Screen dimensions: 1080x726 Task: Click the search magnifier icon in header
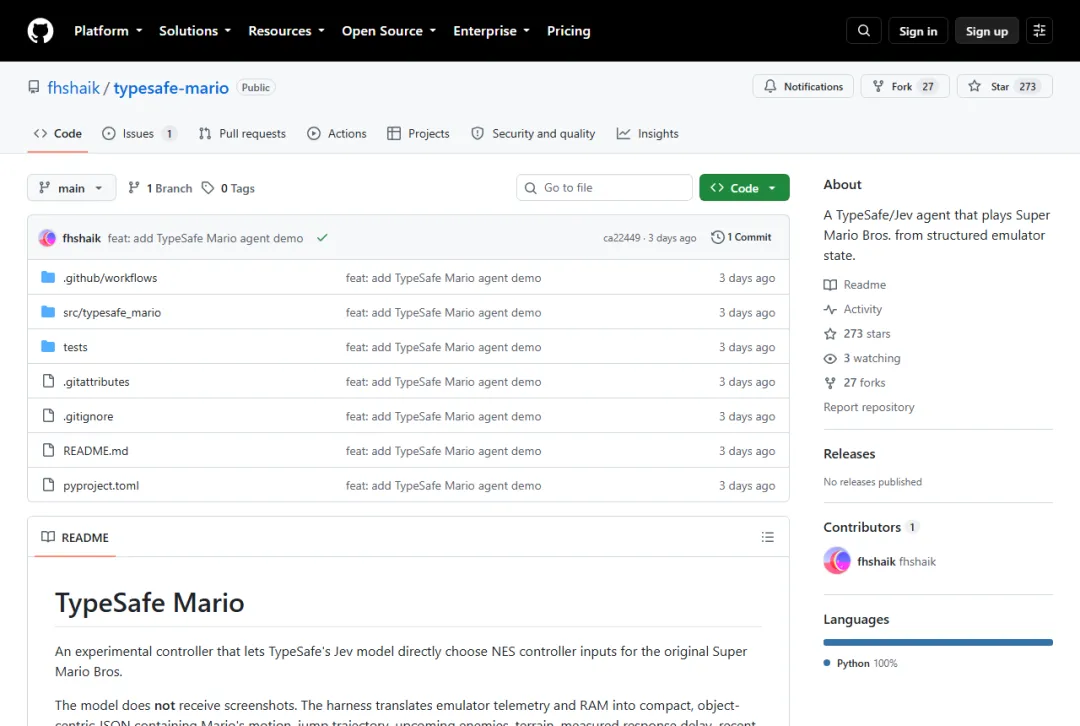click(864, 31)
